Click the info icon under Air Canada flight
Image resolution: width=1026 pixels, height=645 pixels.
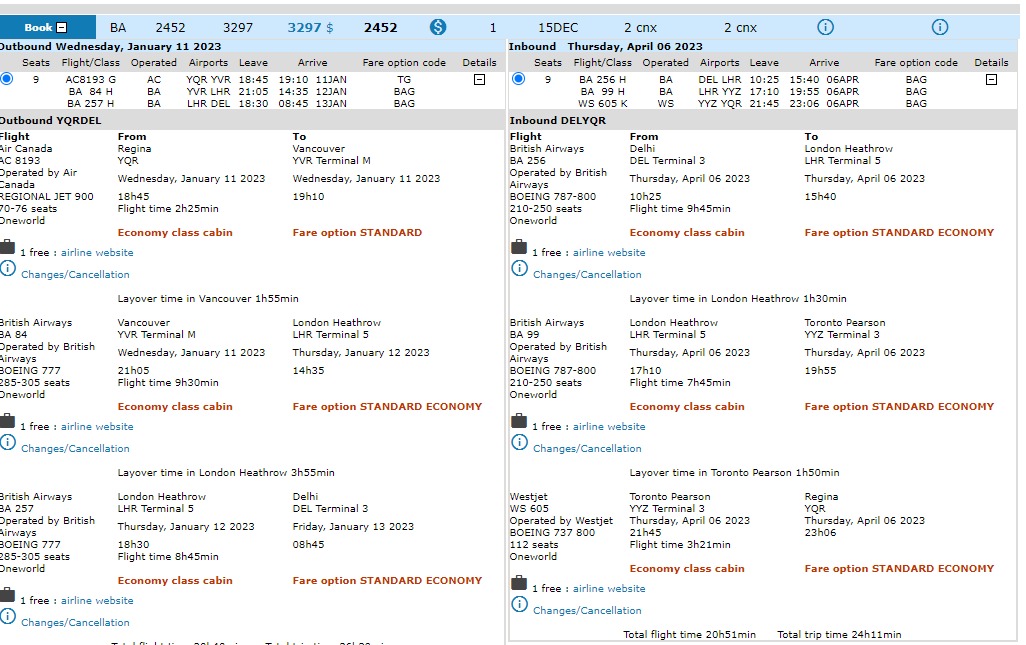(7, 269)
